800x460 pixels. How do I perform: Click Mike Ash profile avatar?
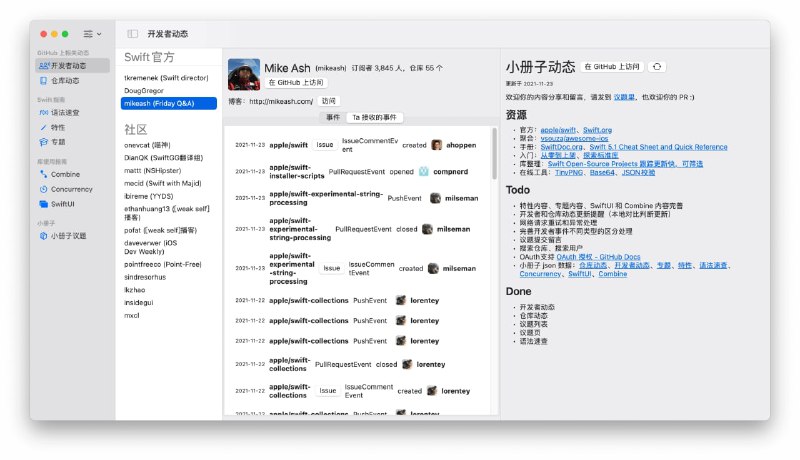tap(243, 74)
